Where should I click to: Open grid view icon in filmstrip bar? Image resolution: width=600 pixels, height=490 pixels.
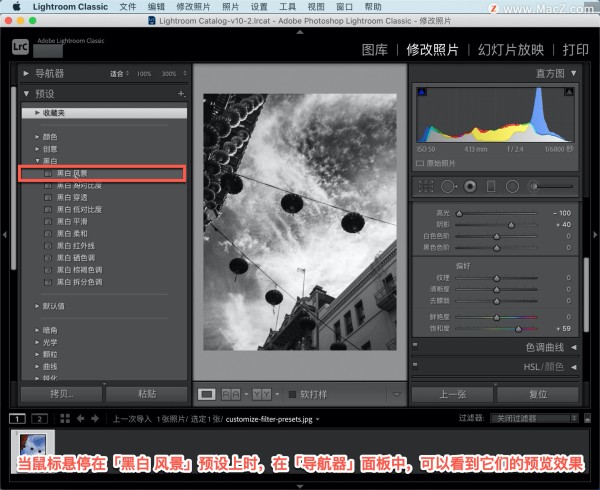point(65,418)
